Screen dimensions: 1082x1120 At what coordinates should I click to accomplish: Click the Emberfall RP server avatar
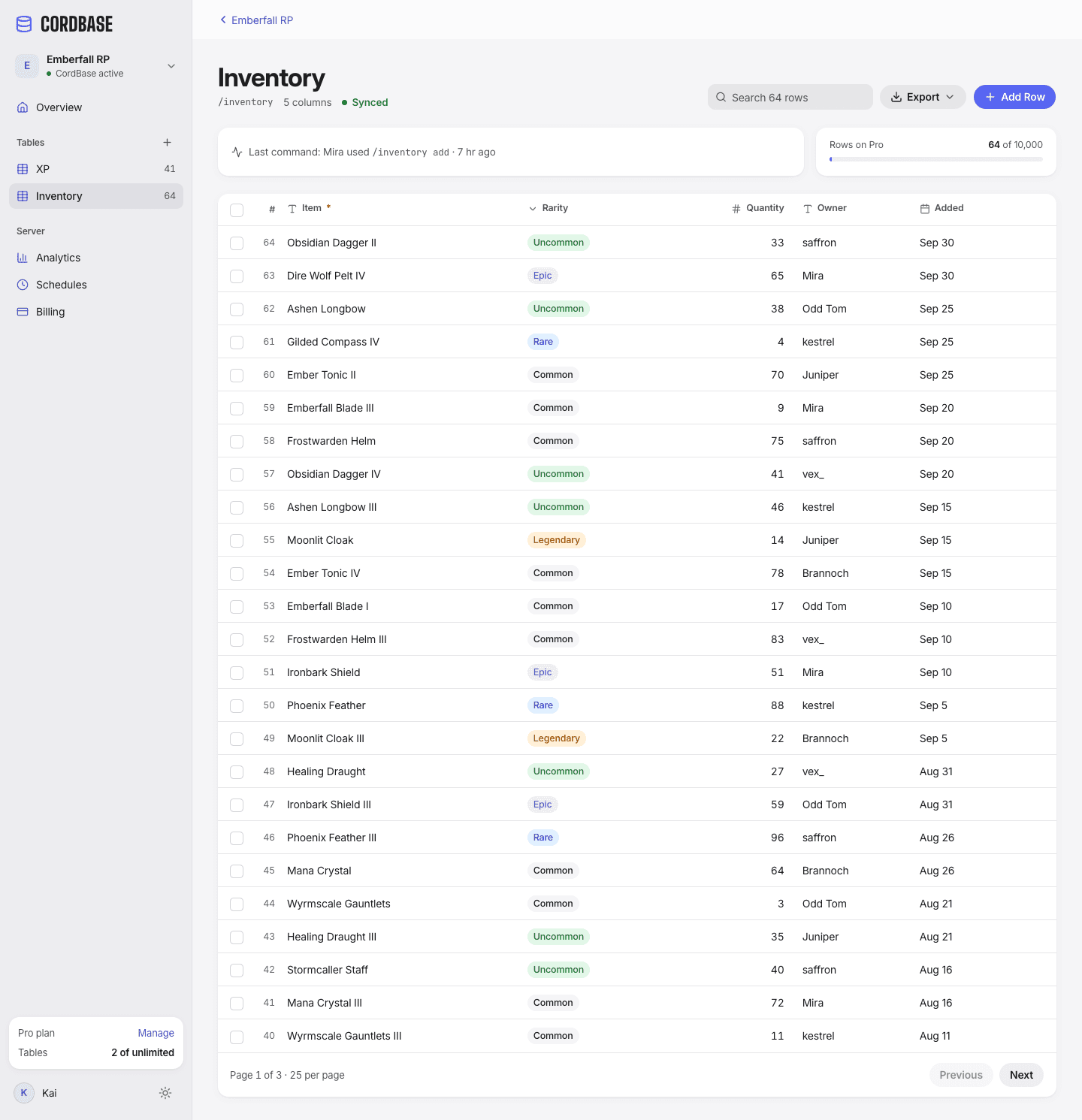27,66
